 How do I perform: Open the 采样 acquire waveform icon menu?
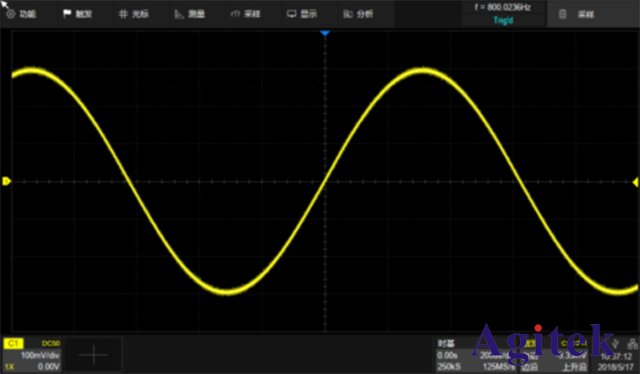point(246,14)
